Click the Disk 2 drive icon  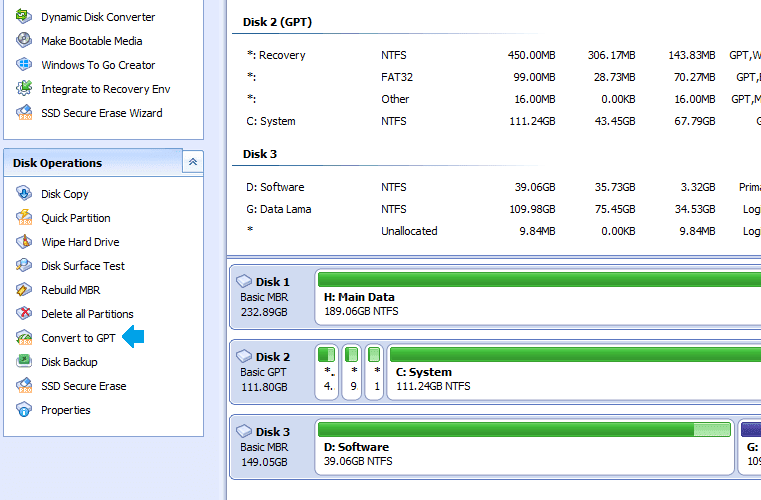(x=244, y=356)
